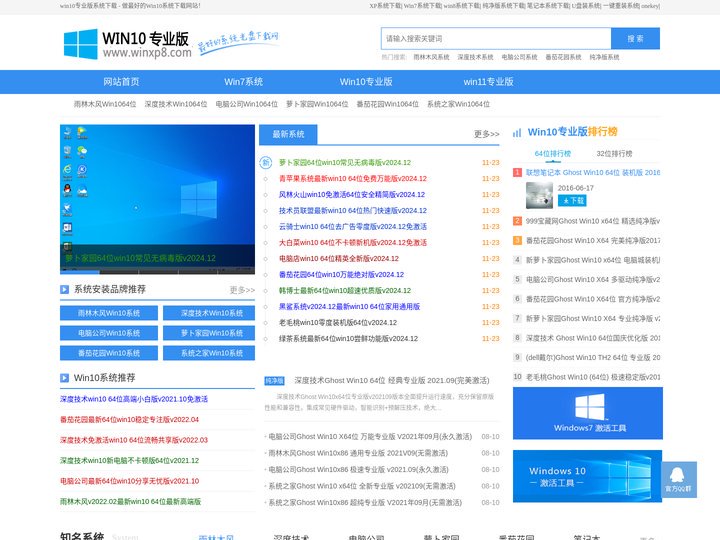Click the WIN10 专业版 site logo
The image size is (720, 540).
pyautogui.click(x=127, y=44)
